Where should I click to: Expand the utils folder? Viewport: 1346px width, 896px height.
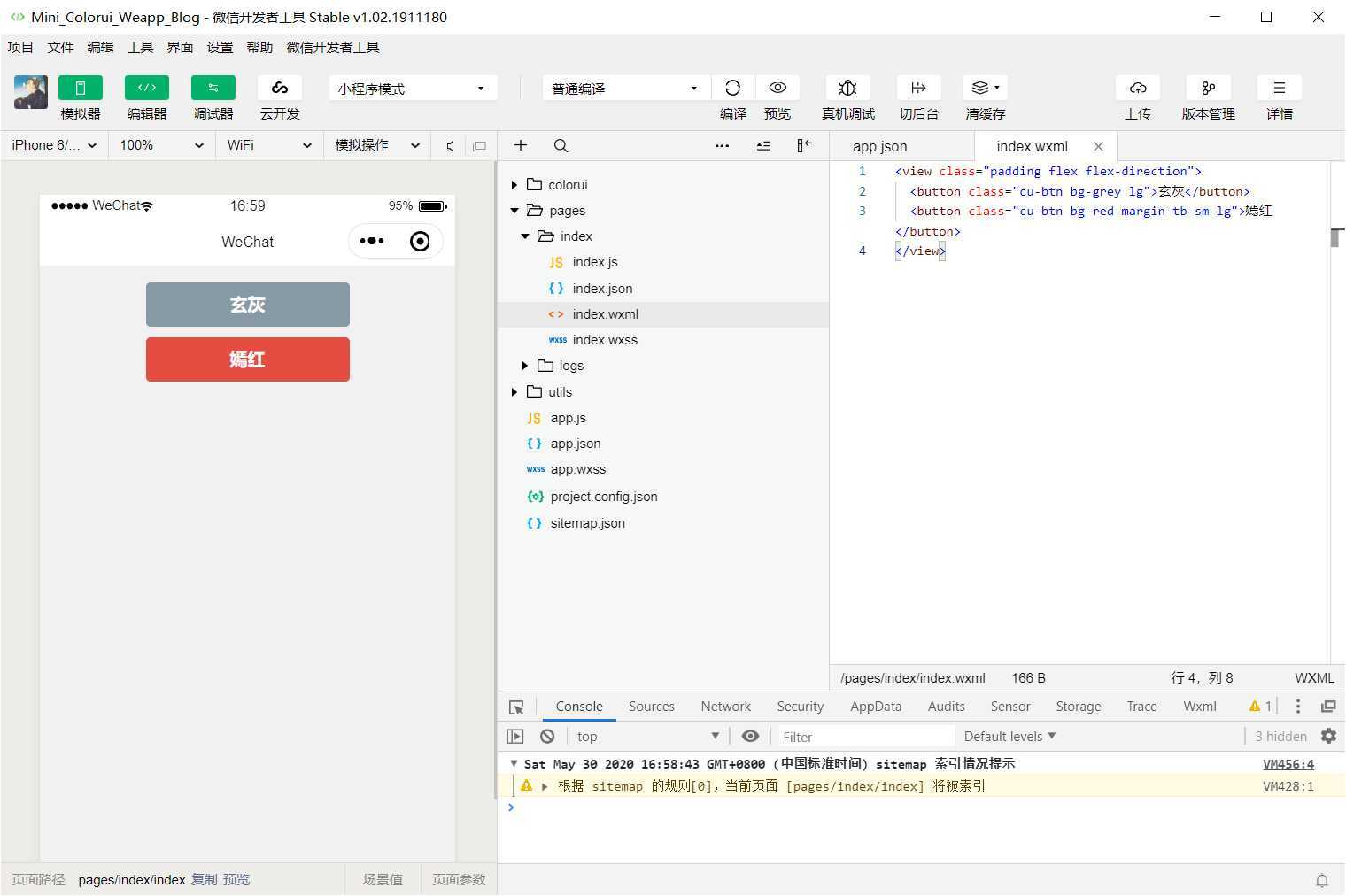pyautogui.click(x=514, y=391)
